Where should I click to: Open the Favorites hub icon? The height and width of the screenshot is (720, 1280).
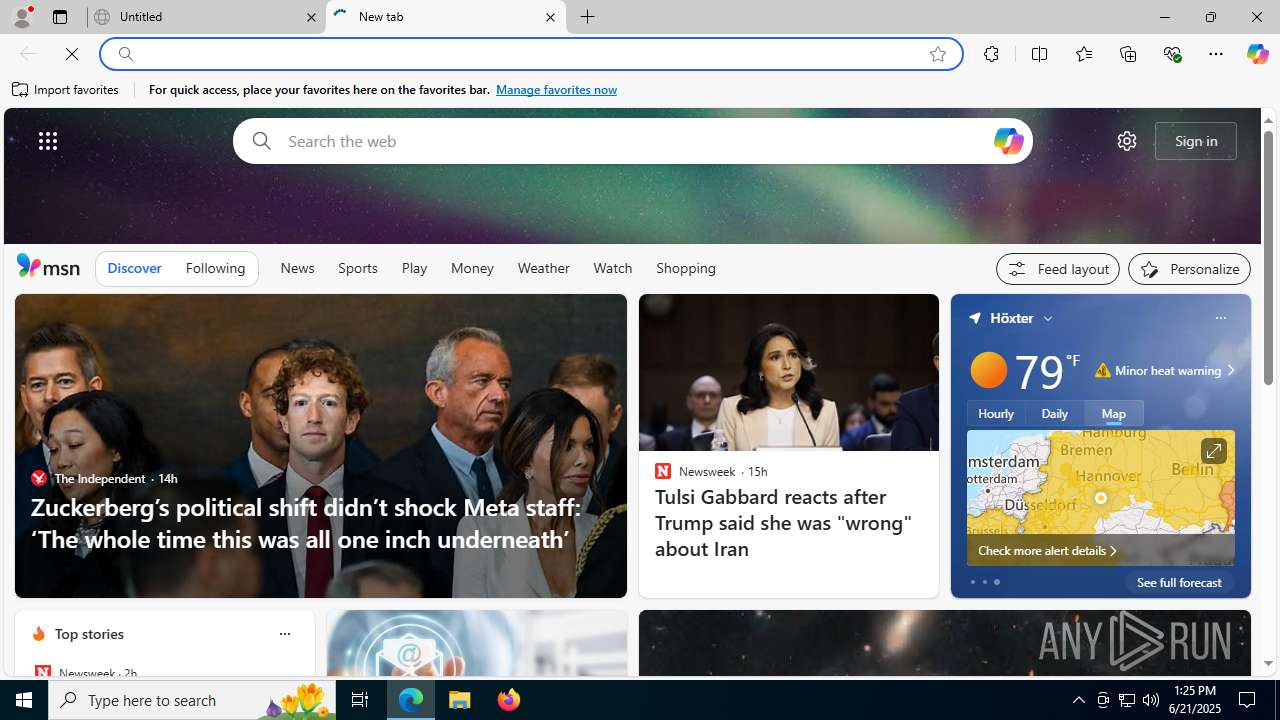pos(1083,54)
